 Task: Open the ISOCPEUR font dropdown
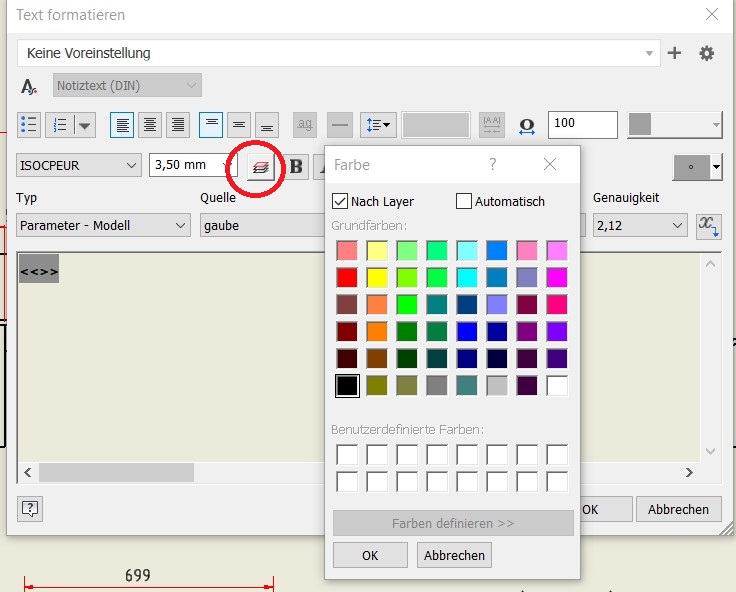pos(79,165)
